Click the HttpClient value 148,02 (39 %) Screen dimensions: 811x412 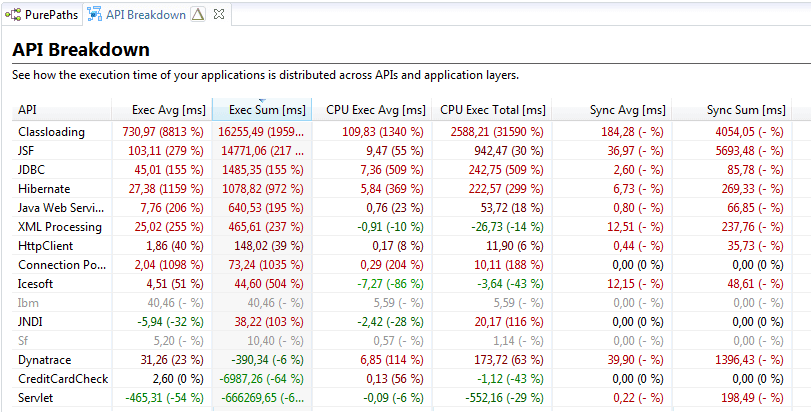point(269,247)
